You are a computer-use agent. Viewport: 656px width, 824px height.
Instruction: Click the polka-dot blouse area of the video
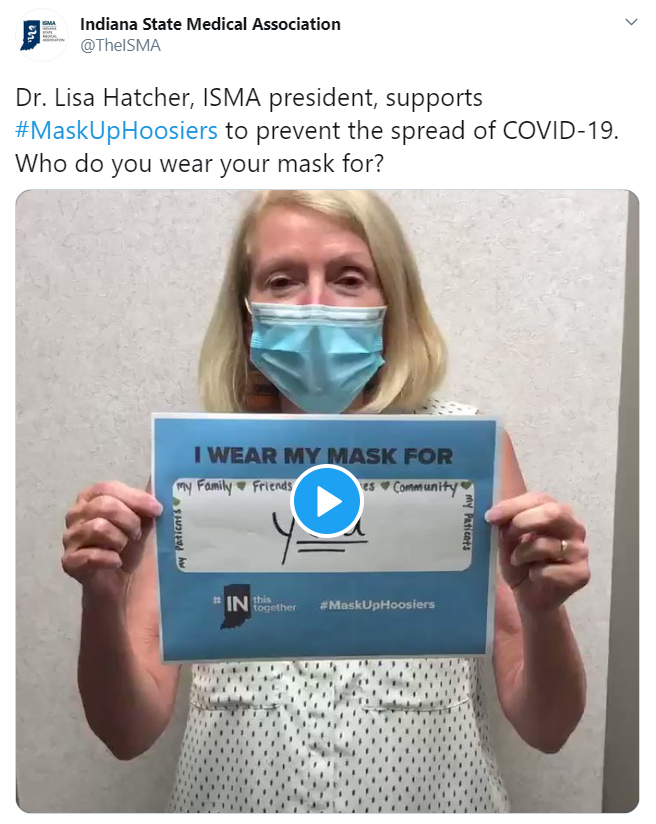(336, 736)
